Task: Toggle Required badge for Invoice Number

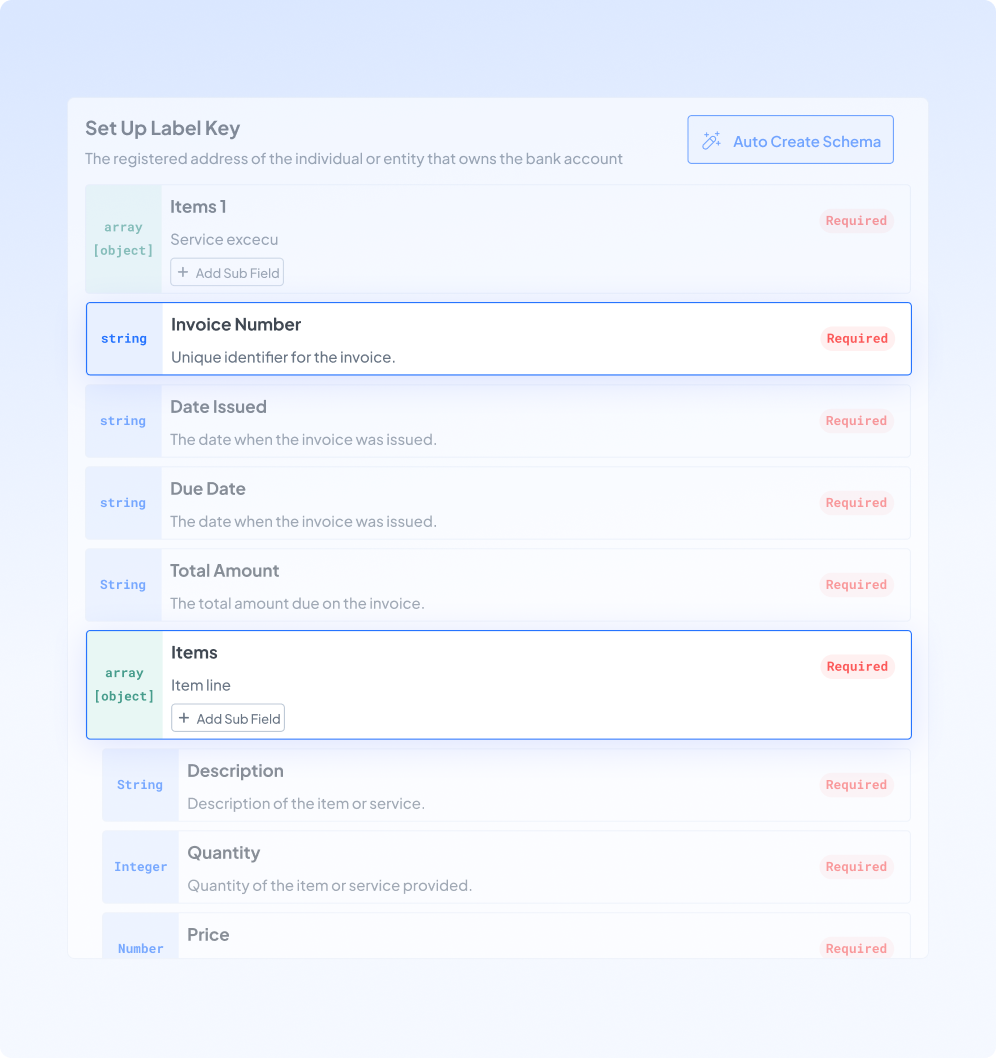Action: (x=857, y=339)
